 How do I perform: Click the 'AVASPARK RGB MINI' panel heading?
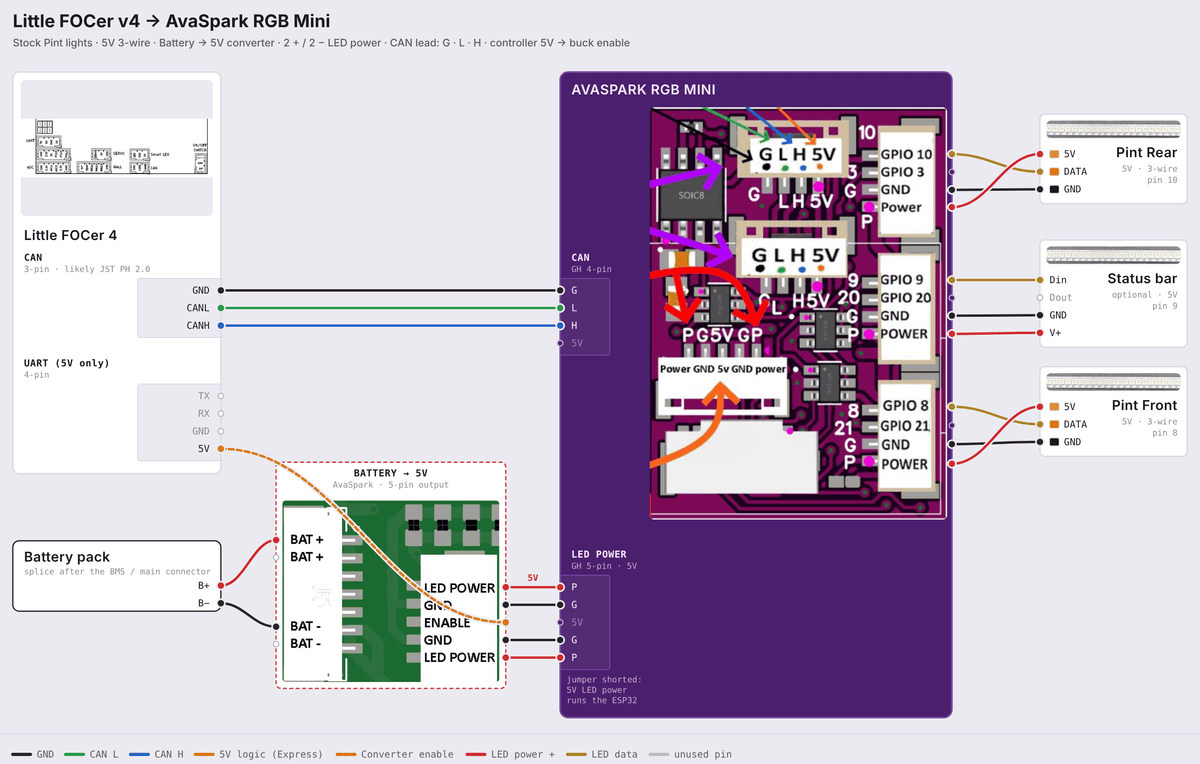[x=643, y=89]
